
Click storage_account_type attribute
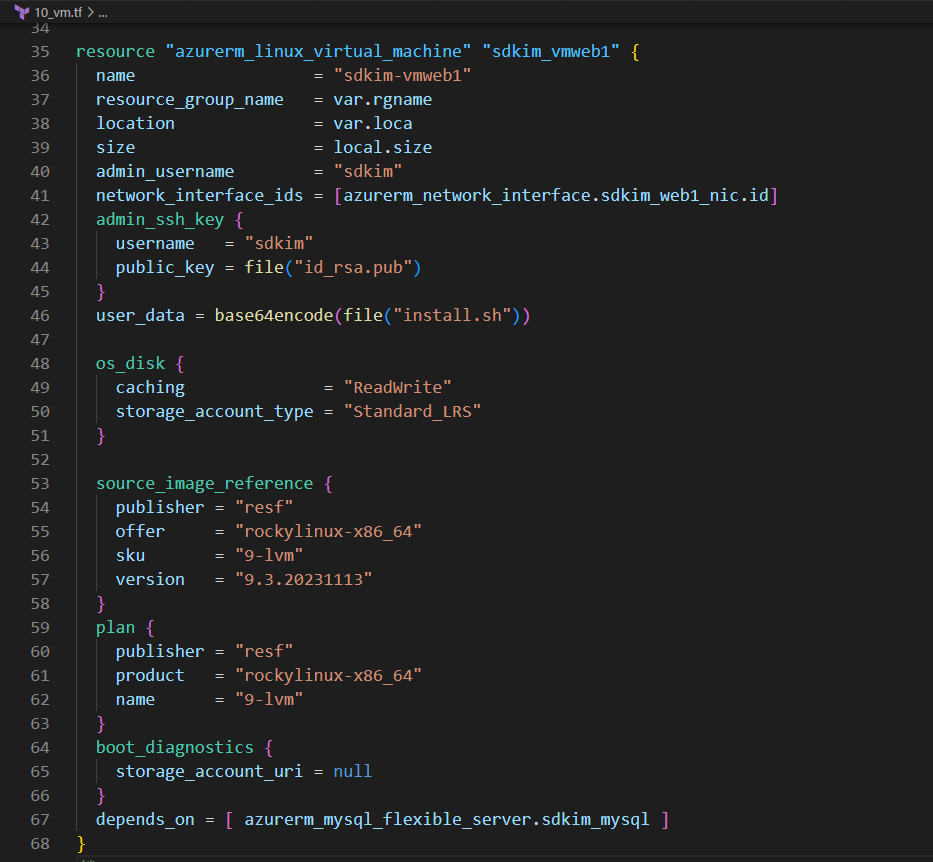214,412
